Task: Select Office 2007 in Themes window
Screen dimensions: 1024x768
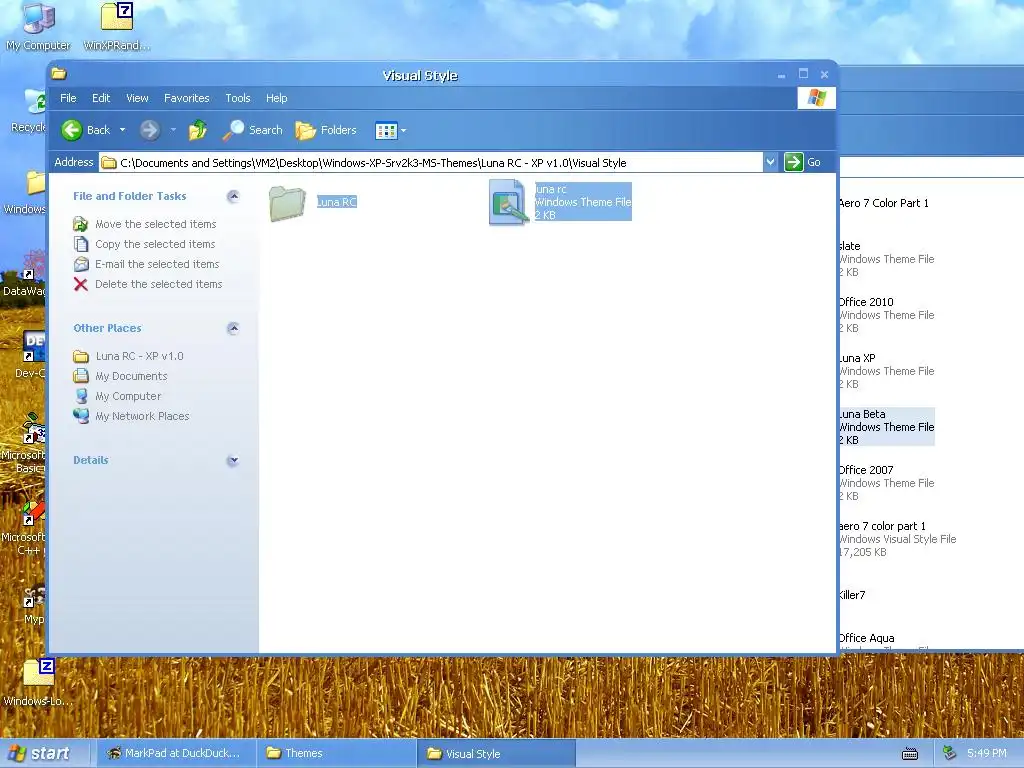Action: [886, 483]
